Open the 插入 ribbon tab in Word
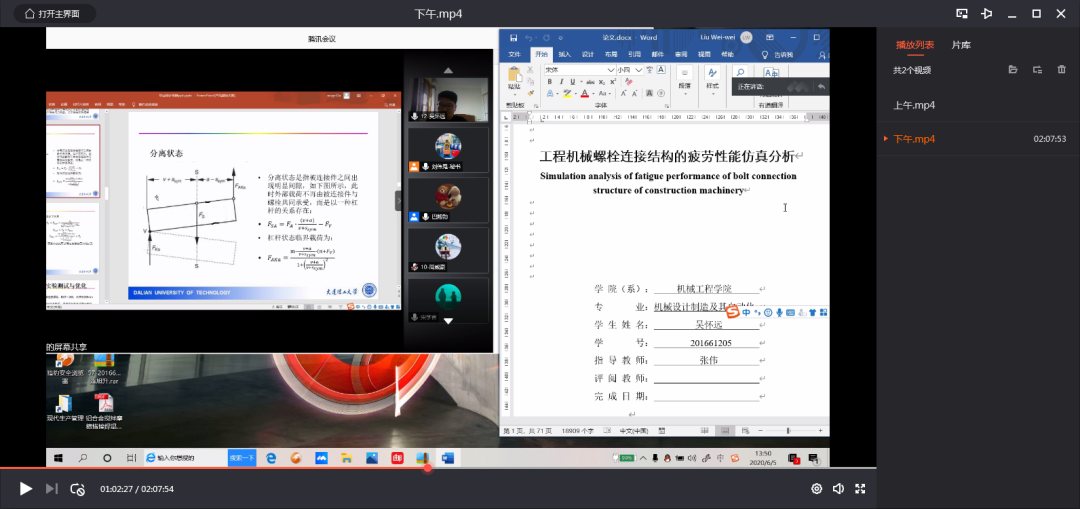The image size is (1080, 509). coord(565,54)
